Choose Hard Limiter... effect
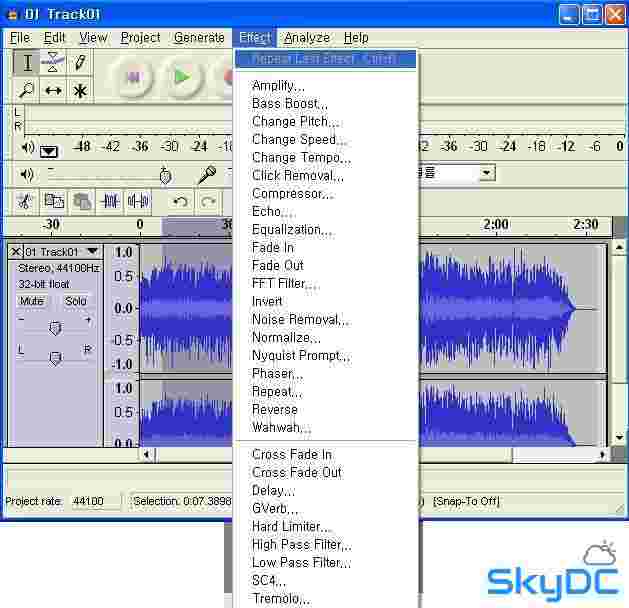 (325, 527)
